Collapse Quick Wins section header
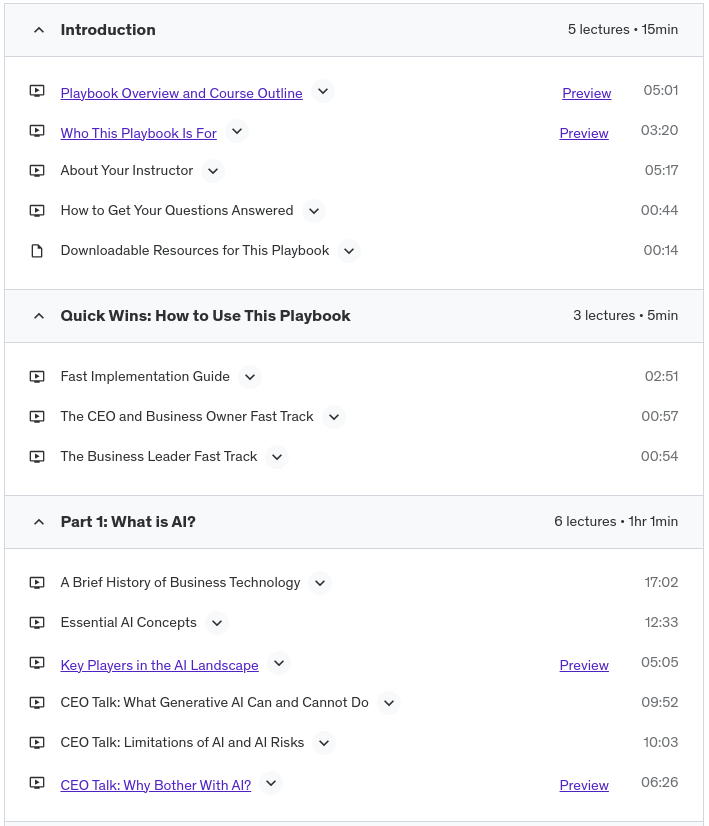 39,316
